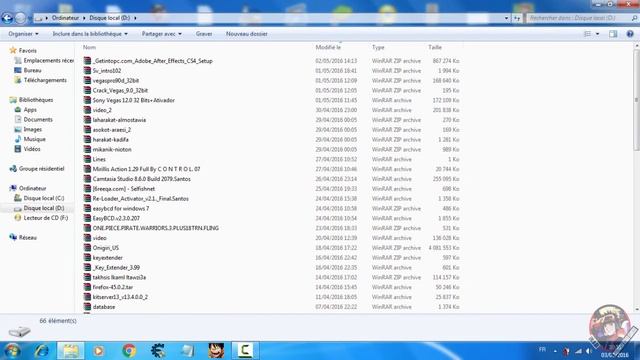Select the Adobe_After_Effects_CS4_Setup archive icon
This screenshot has width=640, height=360.
(x=87, y=60)
